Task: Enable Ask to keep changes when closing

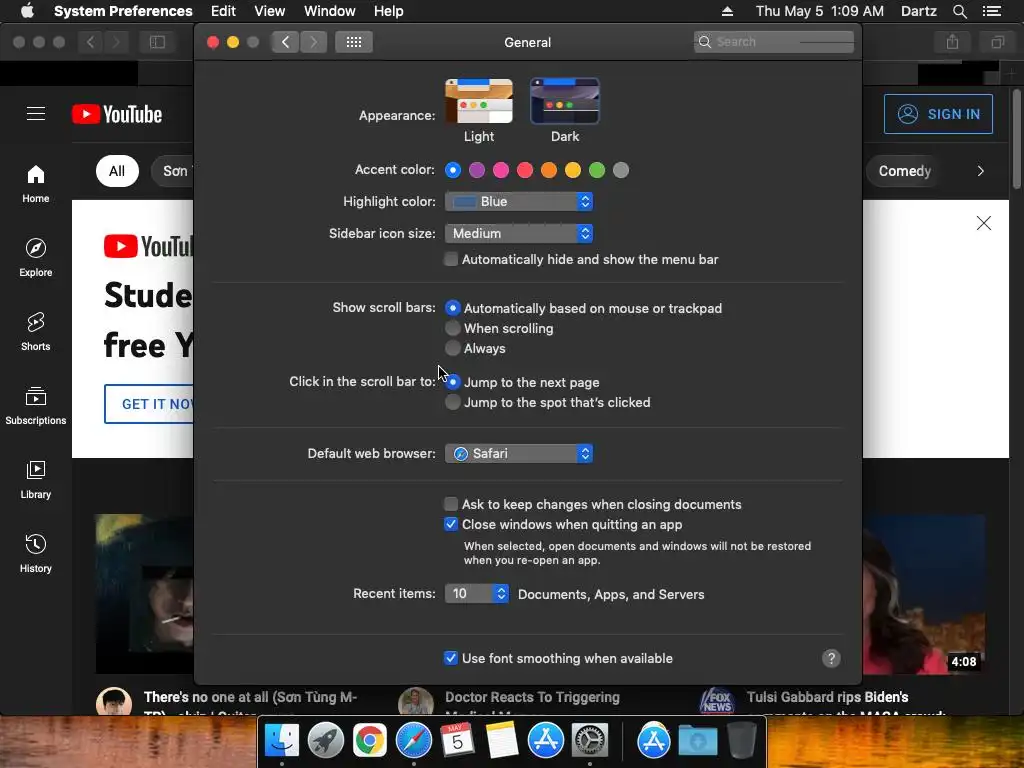Action: (451, 504)
